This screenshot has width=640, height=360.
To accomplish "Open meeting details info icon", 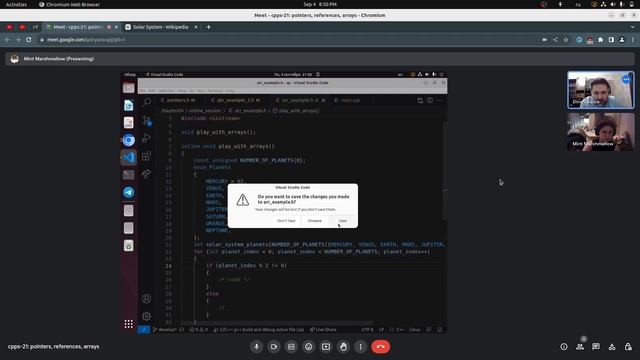I will (564, 347).
